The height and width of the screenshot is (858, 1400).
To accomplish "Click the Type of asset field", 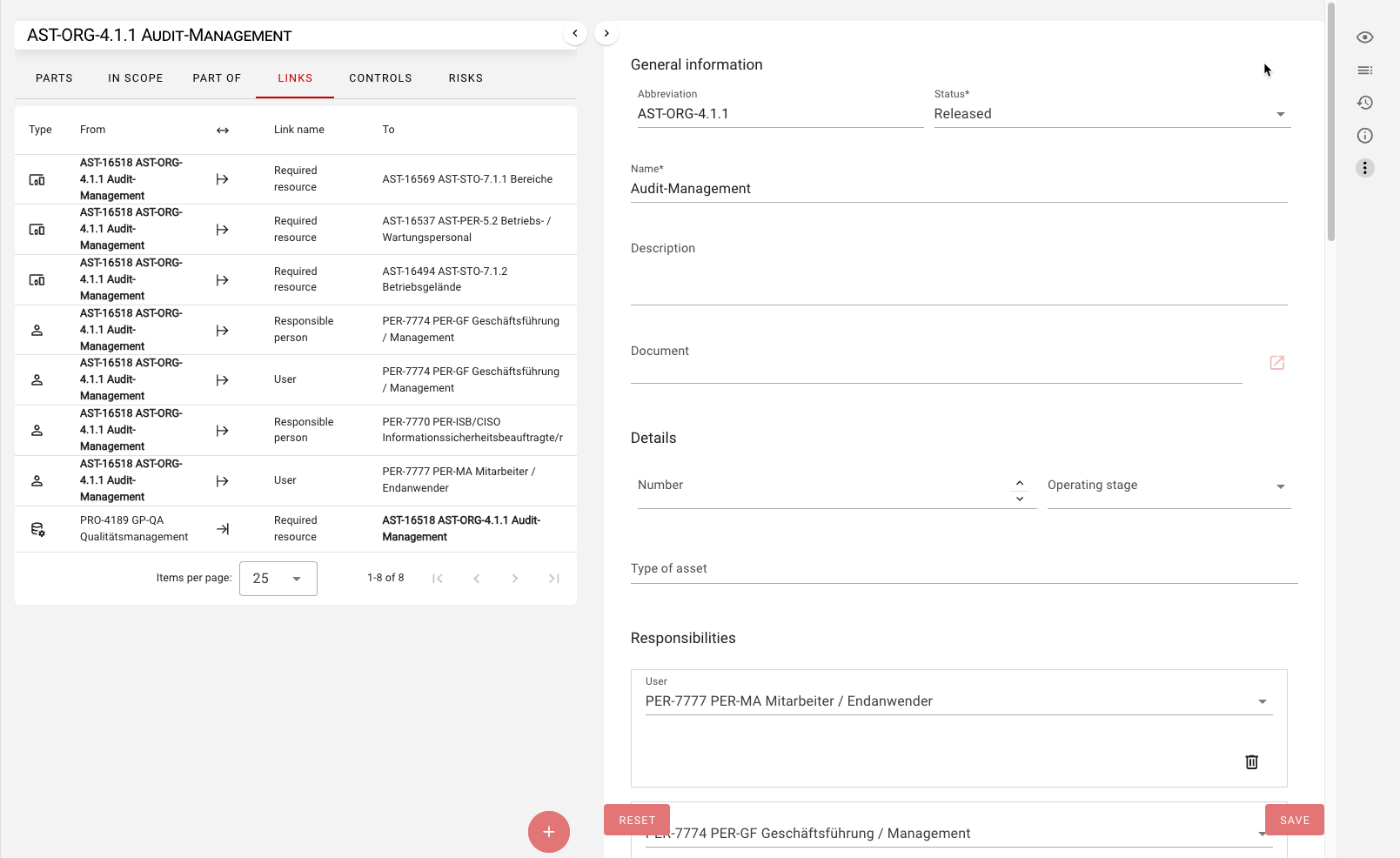I will (964, 569).
